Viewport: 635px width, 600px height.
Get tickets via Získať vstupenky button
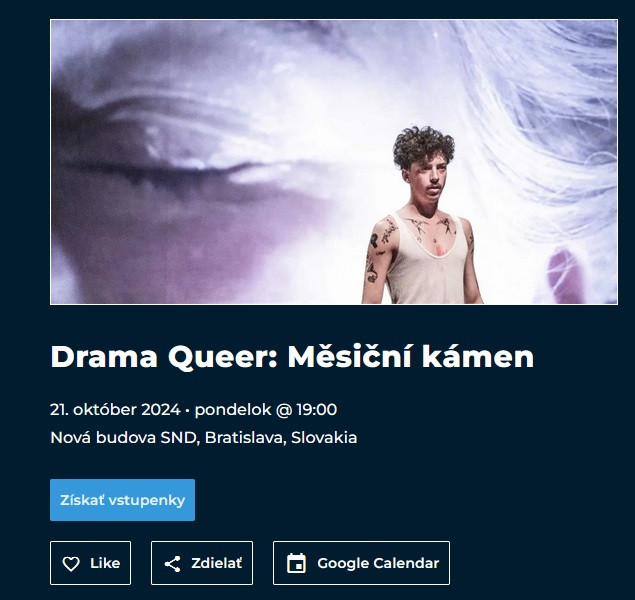click(122, 500)
